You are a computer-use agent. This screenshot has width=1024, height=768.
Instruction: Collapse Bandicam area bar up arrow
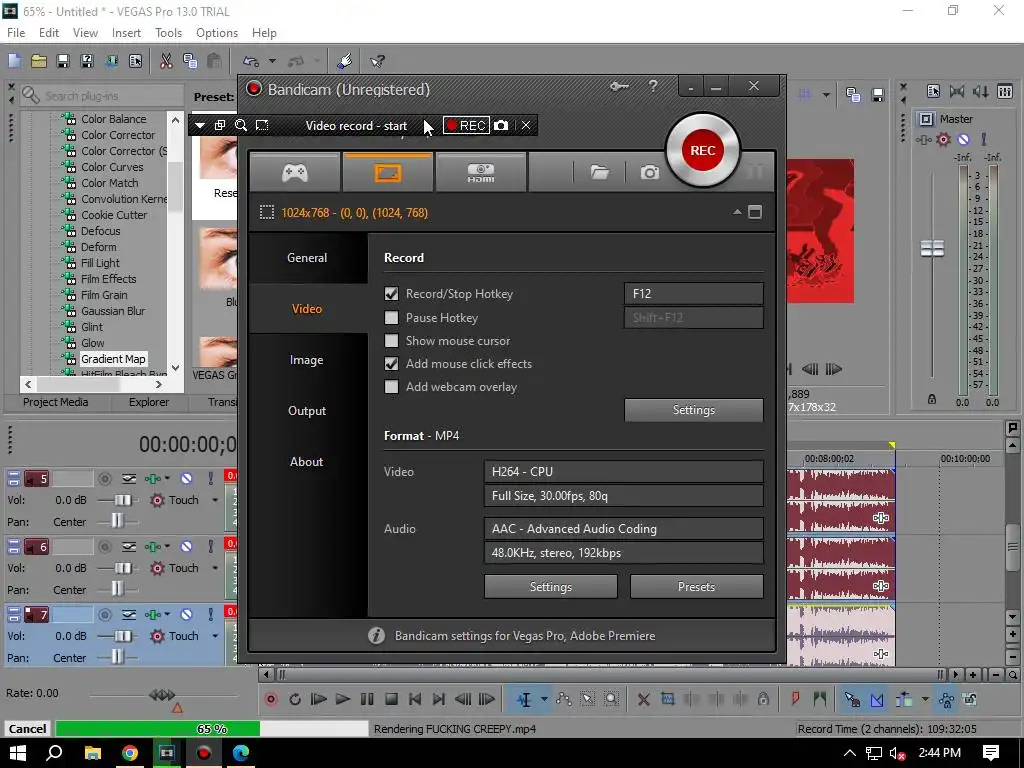pyautogui.click(x=737, y=212)
